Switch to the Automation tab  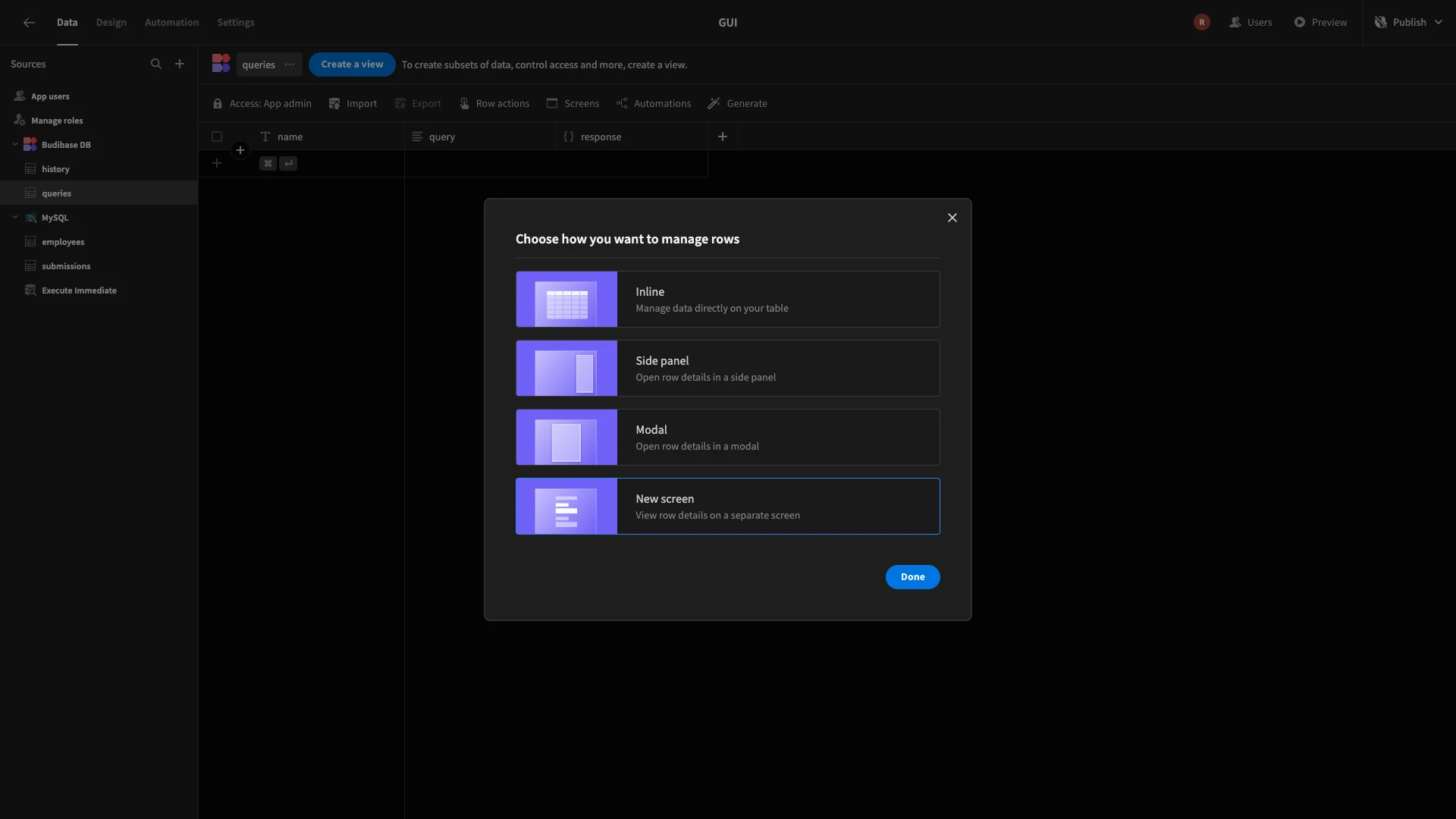(171, 22)
